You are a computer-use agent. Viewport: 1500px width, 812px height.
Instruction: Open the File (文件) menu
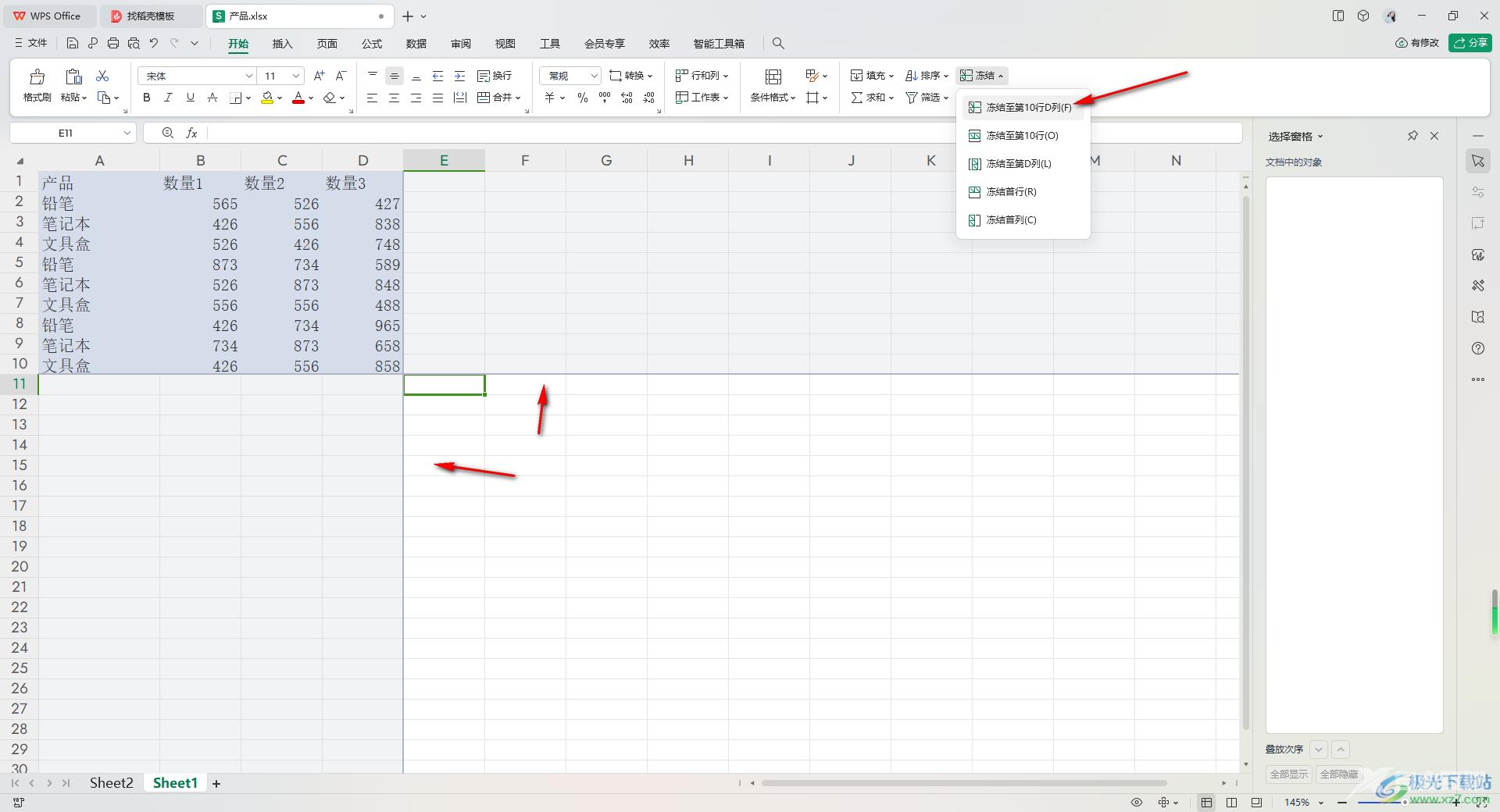point(31,44)
